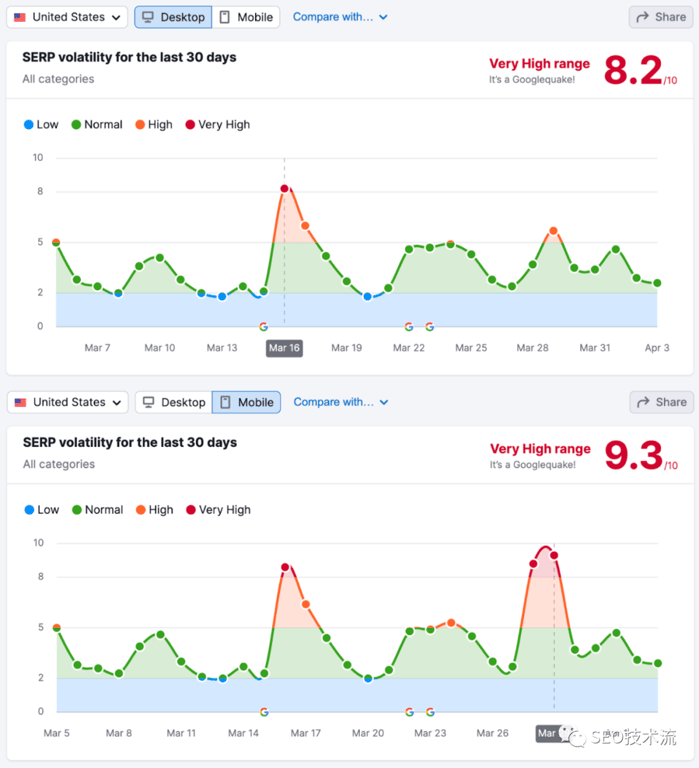Toggle the Very High legend item in the top chart

[x=217, y=125]
